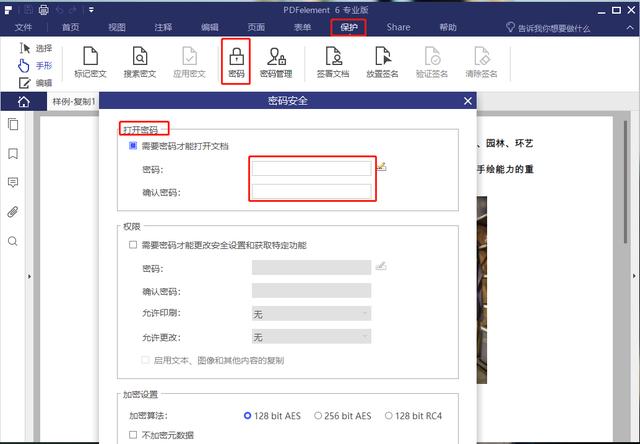Screen dimensions: 640x444
Task: Click the 签署文档 sign document icon
Action: [333, 62]
